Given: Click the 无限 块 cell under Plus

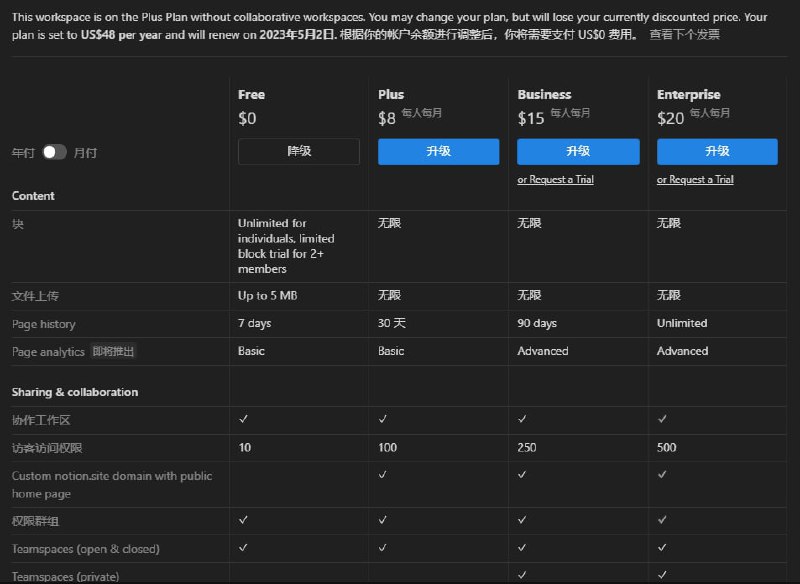Looking at the screenshot, I should pos(390,223).
